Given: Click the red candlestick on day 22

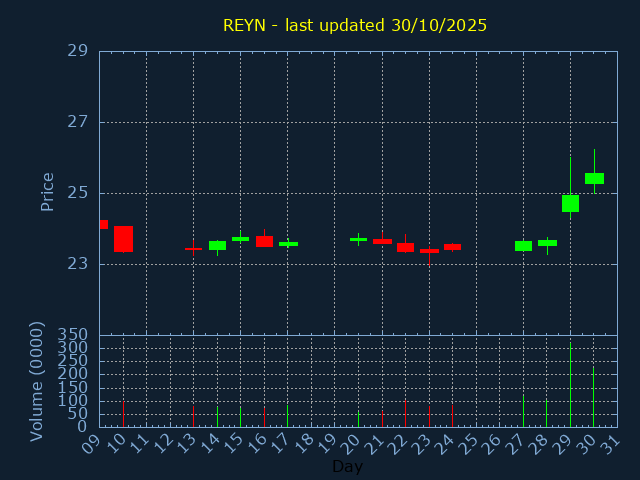Looking at the screenshot, I should tap(405, 247).
